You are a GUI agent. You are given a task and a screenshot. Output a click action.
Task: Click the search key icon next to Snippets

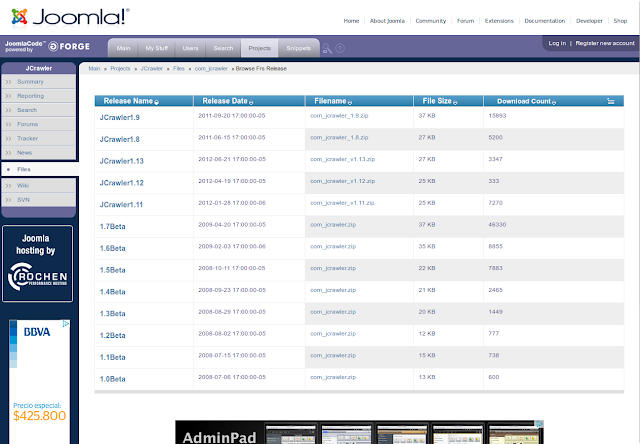[327, 49]
